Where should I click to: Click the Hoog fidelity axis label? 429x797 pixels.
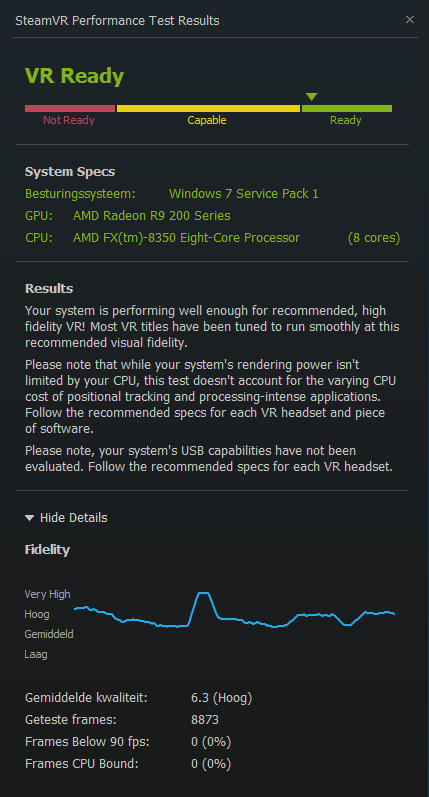[37, 615]
